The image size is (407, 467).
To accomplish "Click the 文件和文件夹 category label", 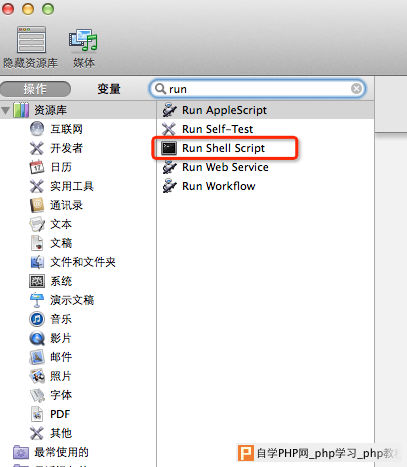I will 83,262.
